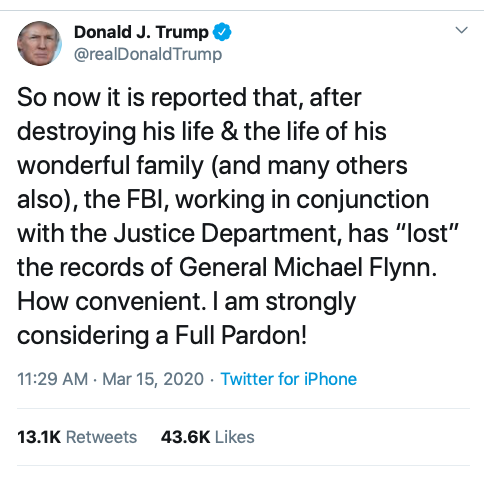Open the tweet options chevron menu
The width and height of the screenshot is (484, 479).
tap(462, 30)
